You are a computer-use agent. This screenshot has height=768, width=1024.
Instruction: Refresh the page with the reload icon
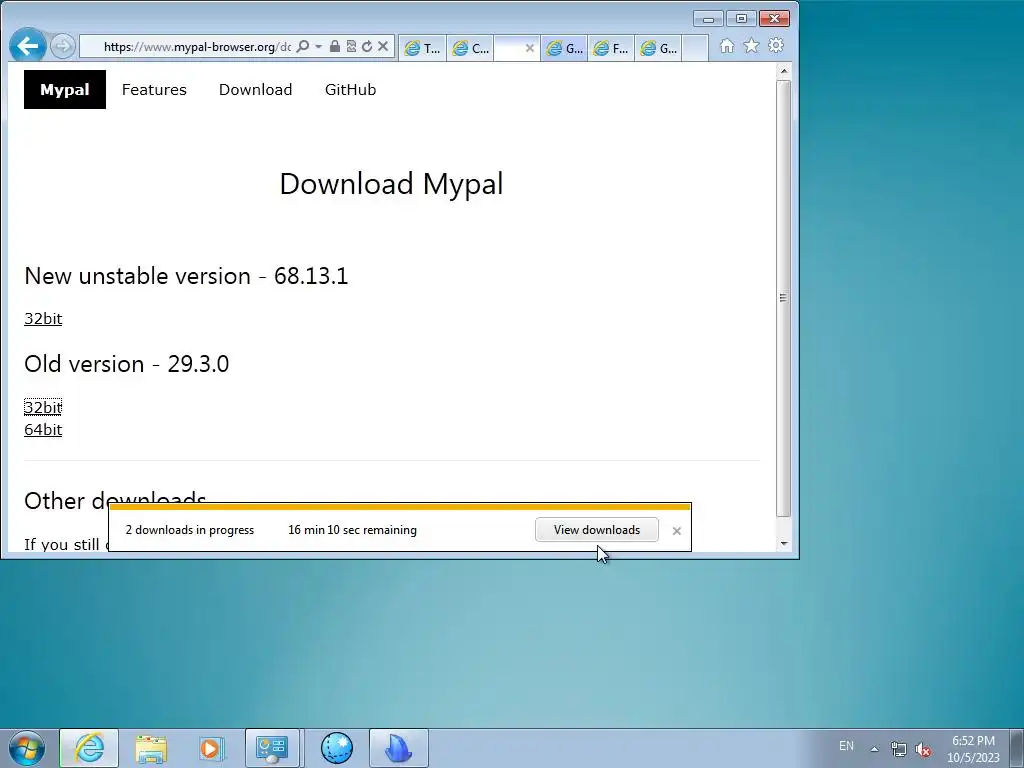(x=366, y=46)
